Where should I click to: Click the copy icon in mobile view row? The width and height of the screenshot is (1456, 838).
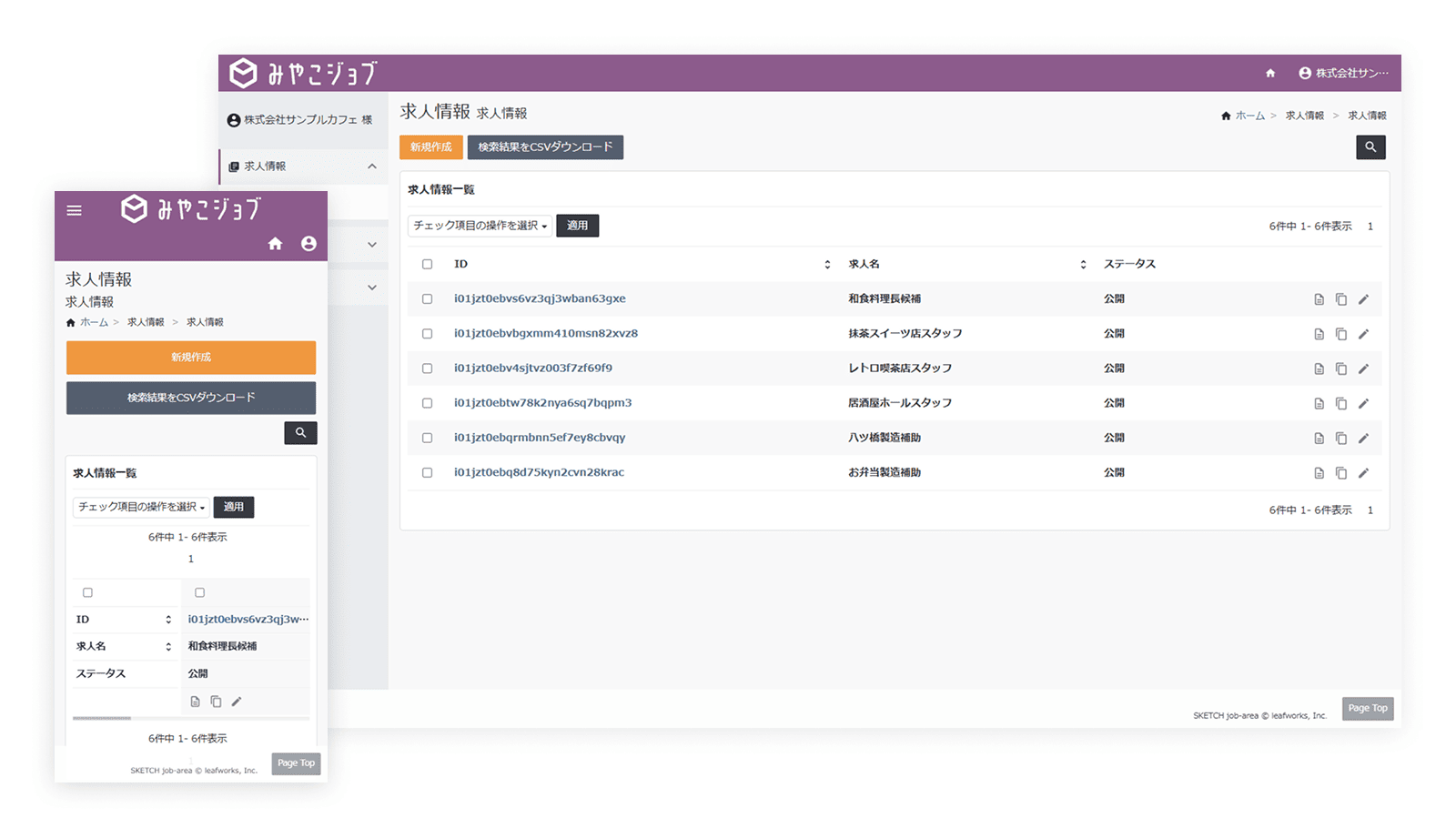[216, 702]
